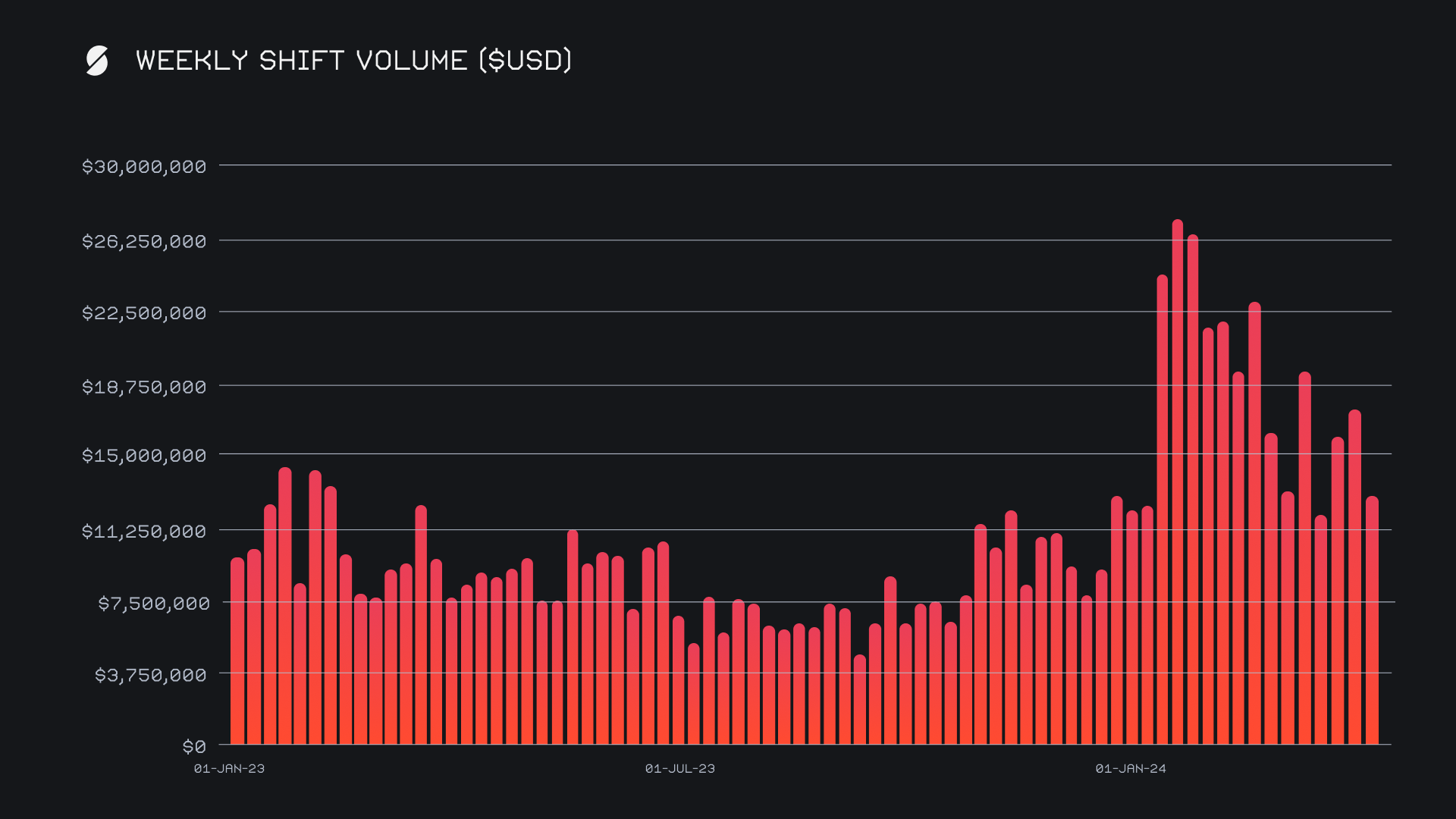Image resolution: width=1456 pixels, height=819 pixels.
Task: Click the 01-JAN-24 date label
Action: [x=1130, y=768]
